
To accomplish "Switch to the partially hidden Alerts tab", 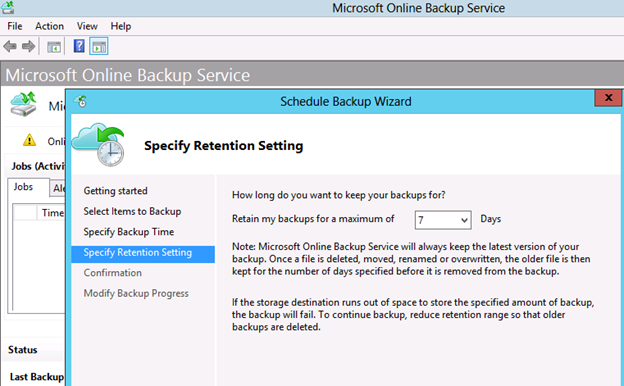I will click(x=58, y=188).
